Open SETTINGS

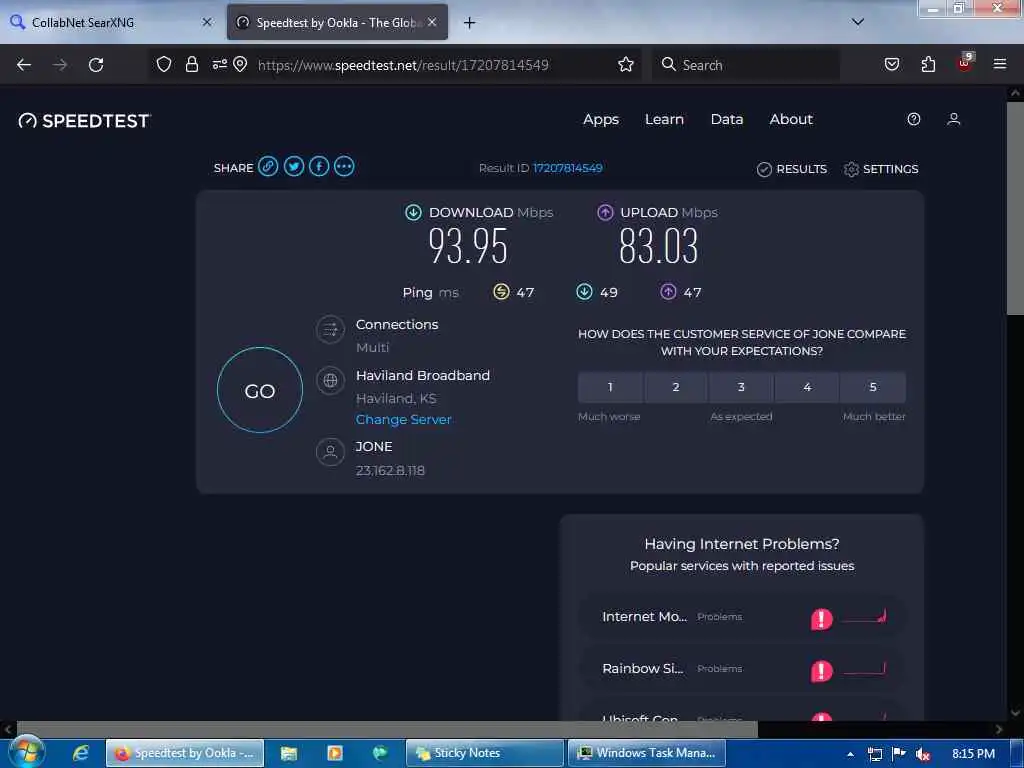point(881,169)
